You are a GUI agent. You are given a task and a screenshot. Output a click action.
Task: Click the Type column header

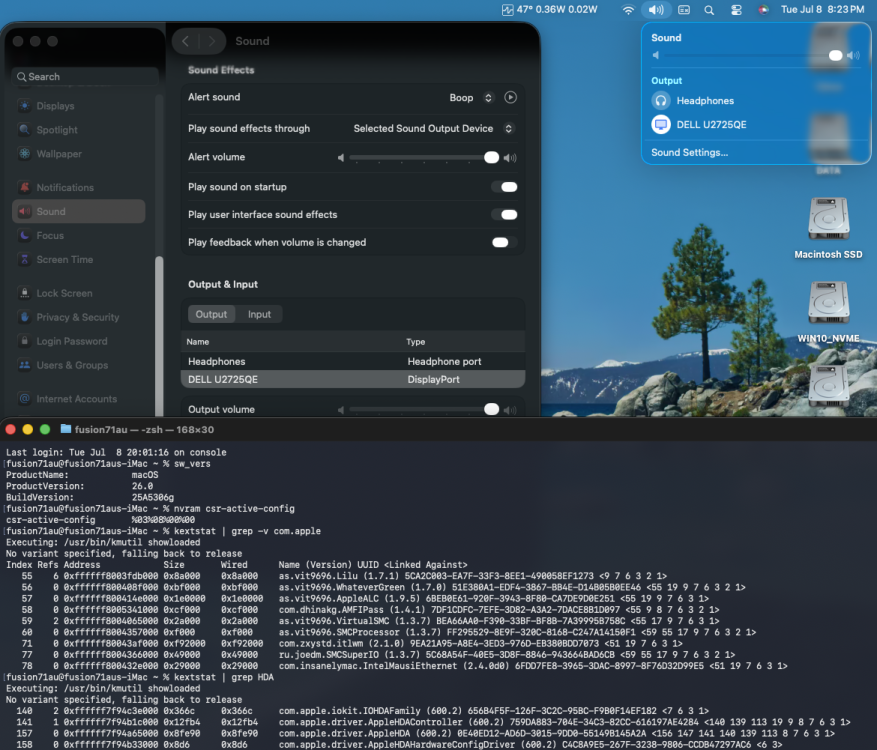416,342
